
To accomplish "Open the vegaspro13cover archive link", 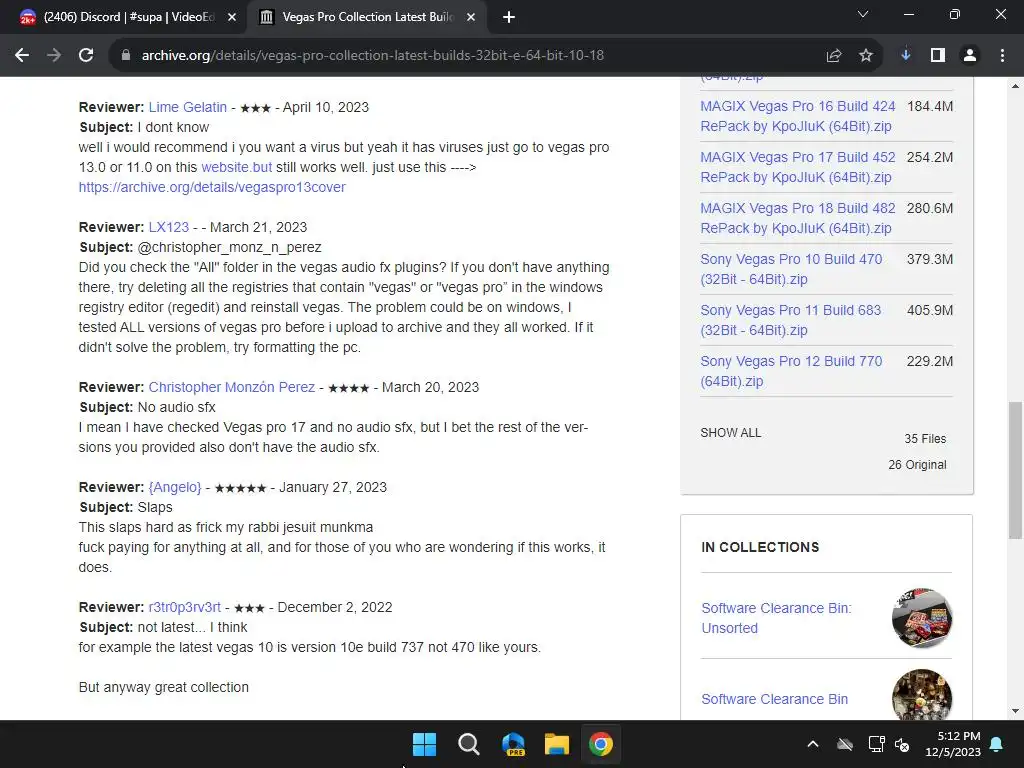I will (x=212, y=187).
